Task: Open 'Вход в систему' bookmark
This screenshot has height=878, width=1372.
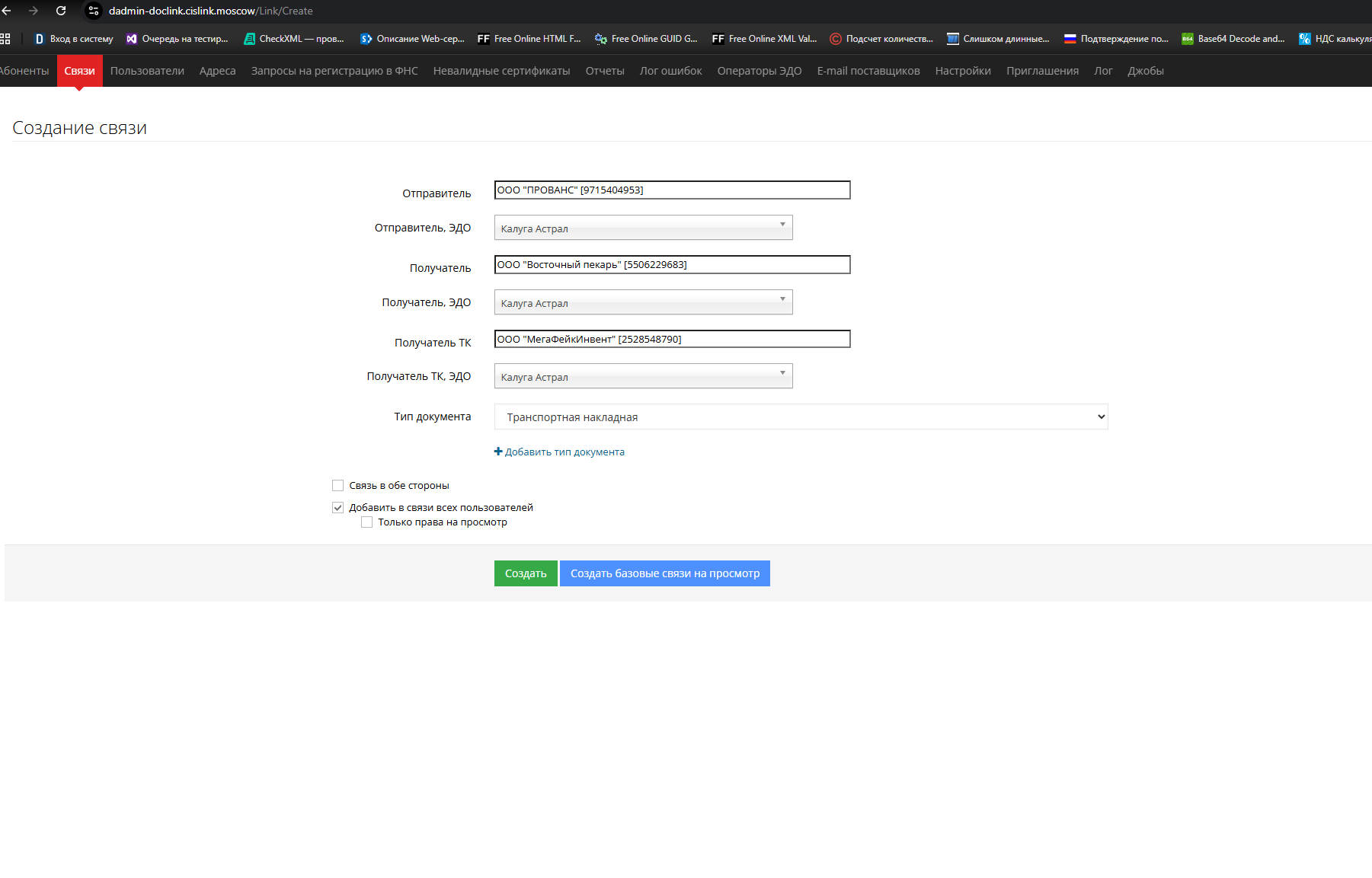Action: click(74, 39)
